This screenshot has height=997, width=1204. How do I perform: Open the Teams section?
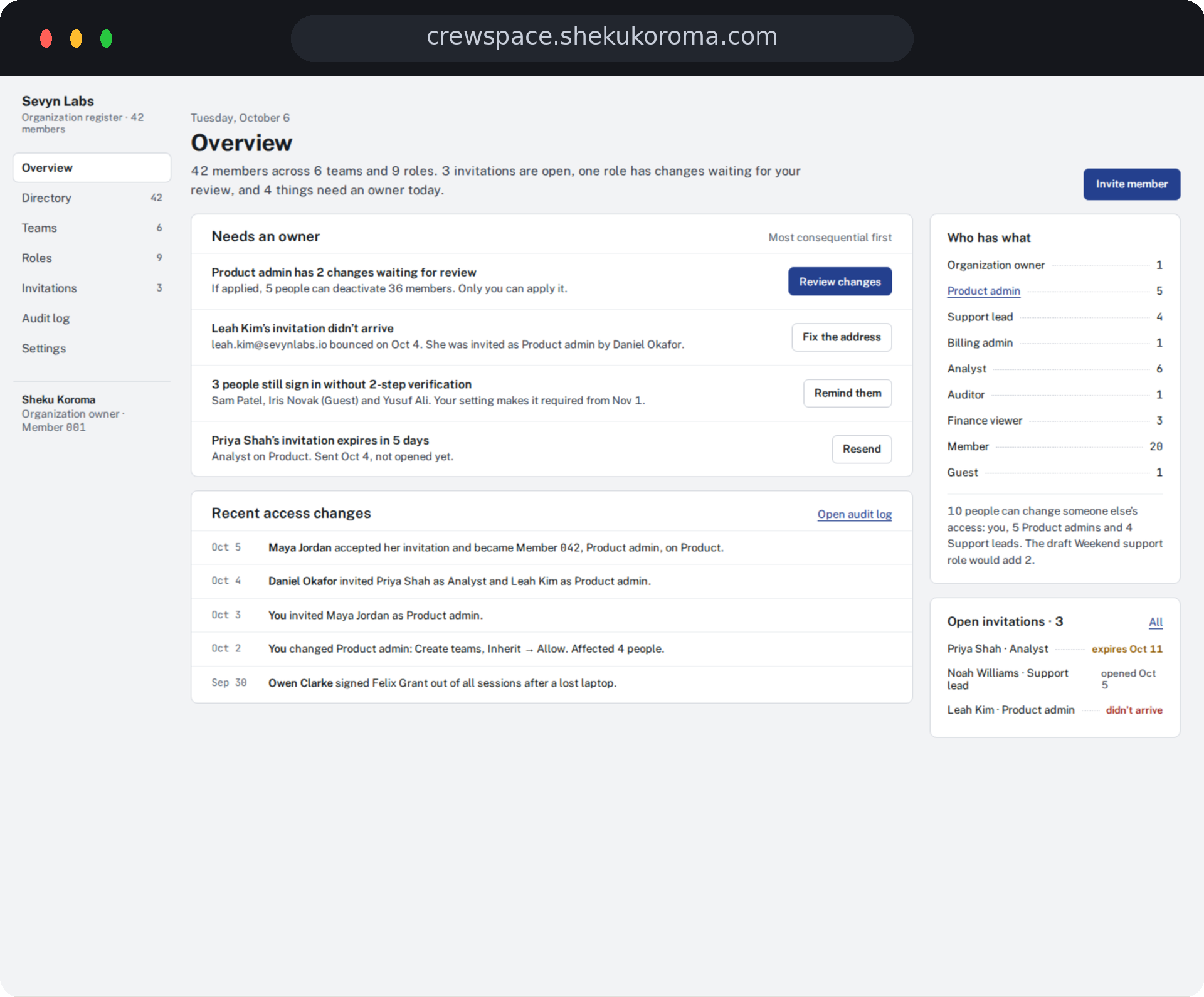(92, 228)
